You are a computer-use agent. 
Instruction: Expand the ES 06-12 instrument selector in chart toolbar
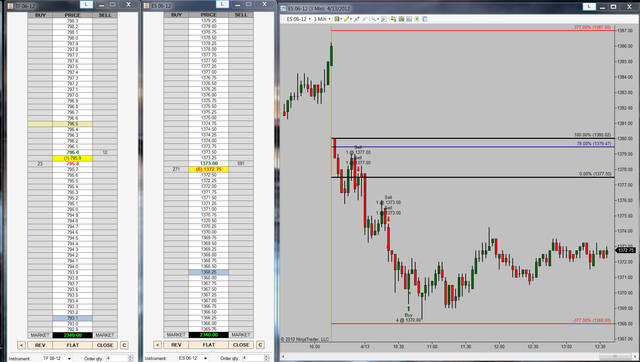point(299,19)
